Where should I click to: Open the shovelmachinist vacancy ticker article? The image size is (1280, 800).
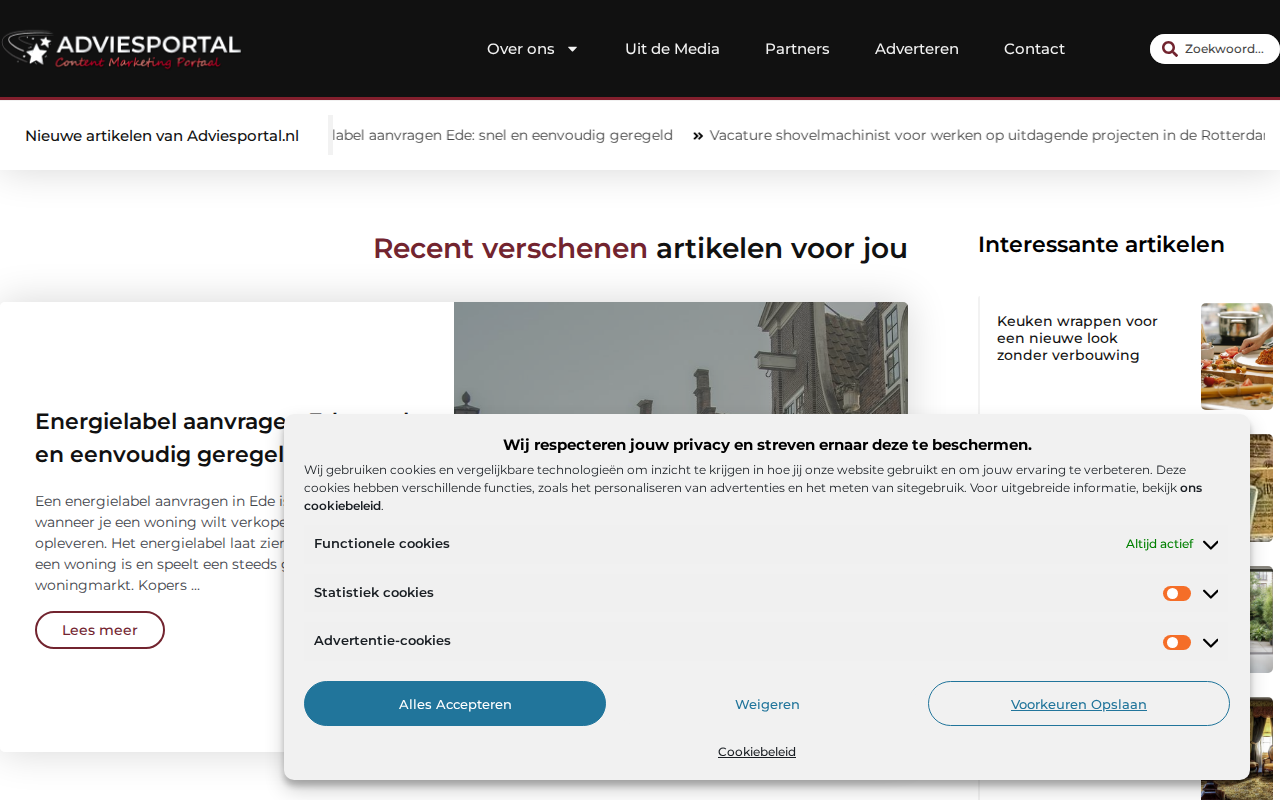point(986,135)
